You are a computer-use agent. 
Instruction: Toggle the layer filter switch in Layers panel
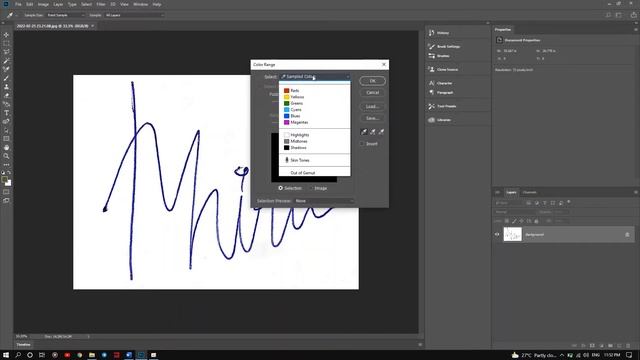[x=569, y=202]
